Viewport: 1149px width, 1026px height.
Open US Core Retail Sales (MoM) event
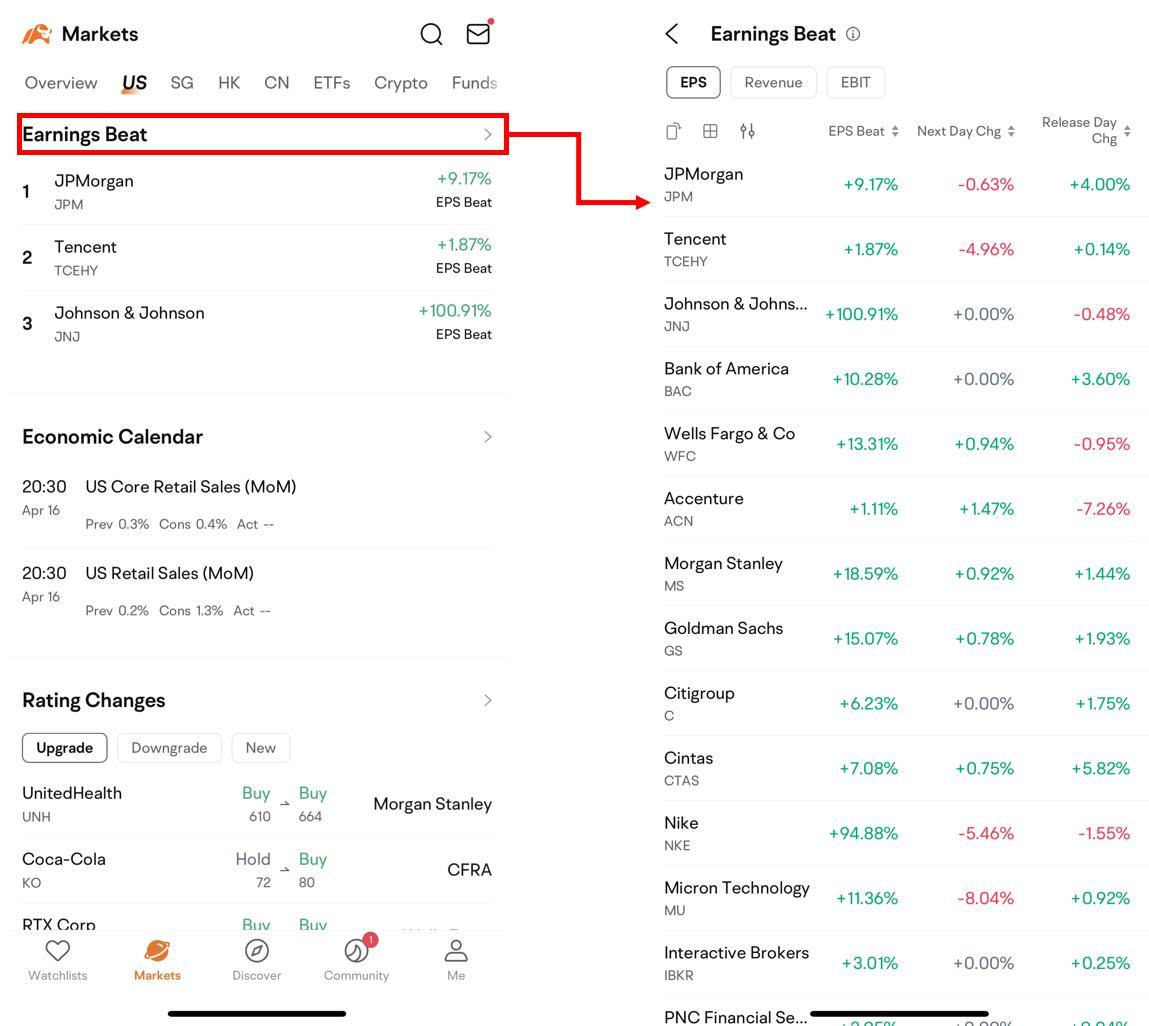(256, 504)
